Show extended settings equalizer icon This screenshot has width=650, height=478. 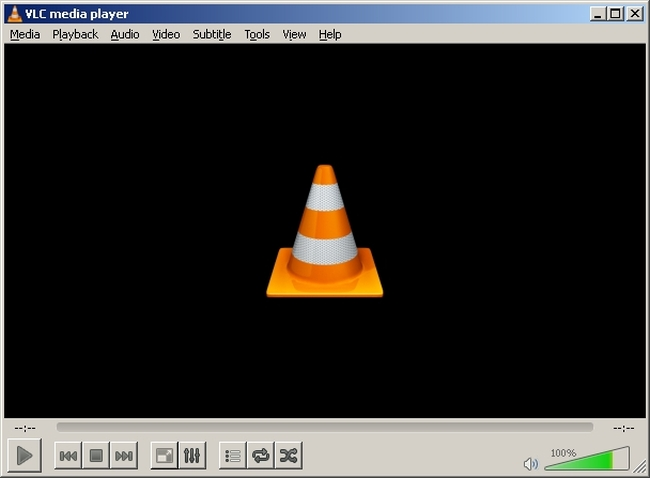(192, 456)
